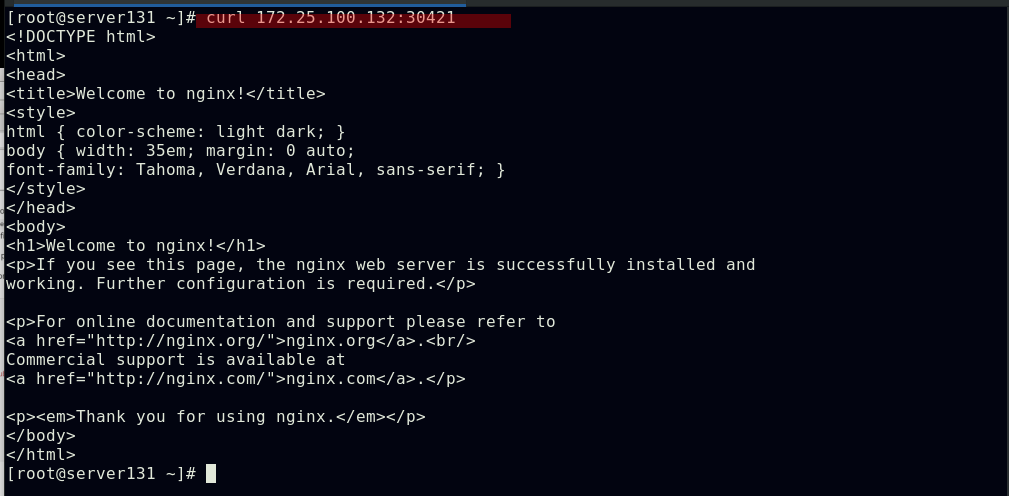This screenshot has height=496, width=1009.
Task: Click the blinking cursor at the bottom prompt
Action: coord(211,473)
